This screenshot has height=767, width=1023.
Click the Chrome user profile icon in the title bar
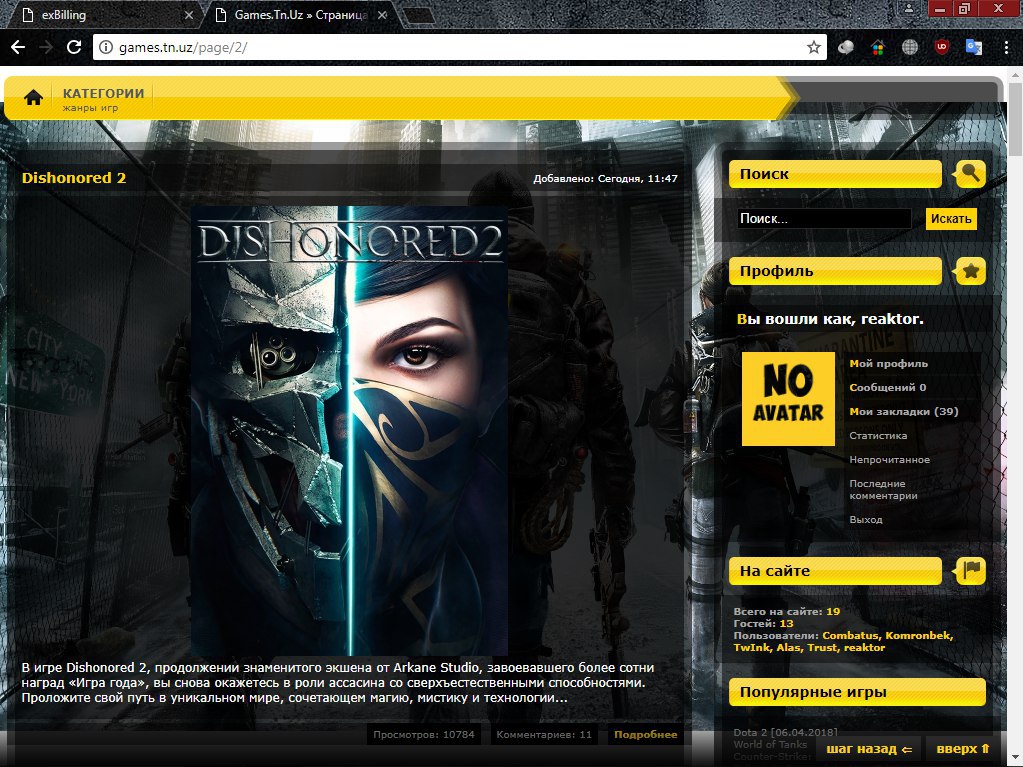[x=909, y=8]
